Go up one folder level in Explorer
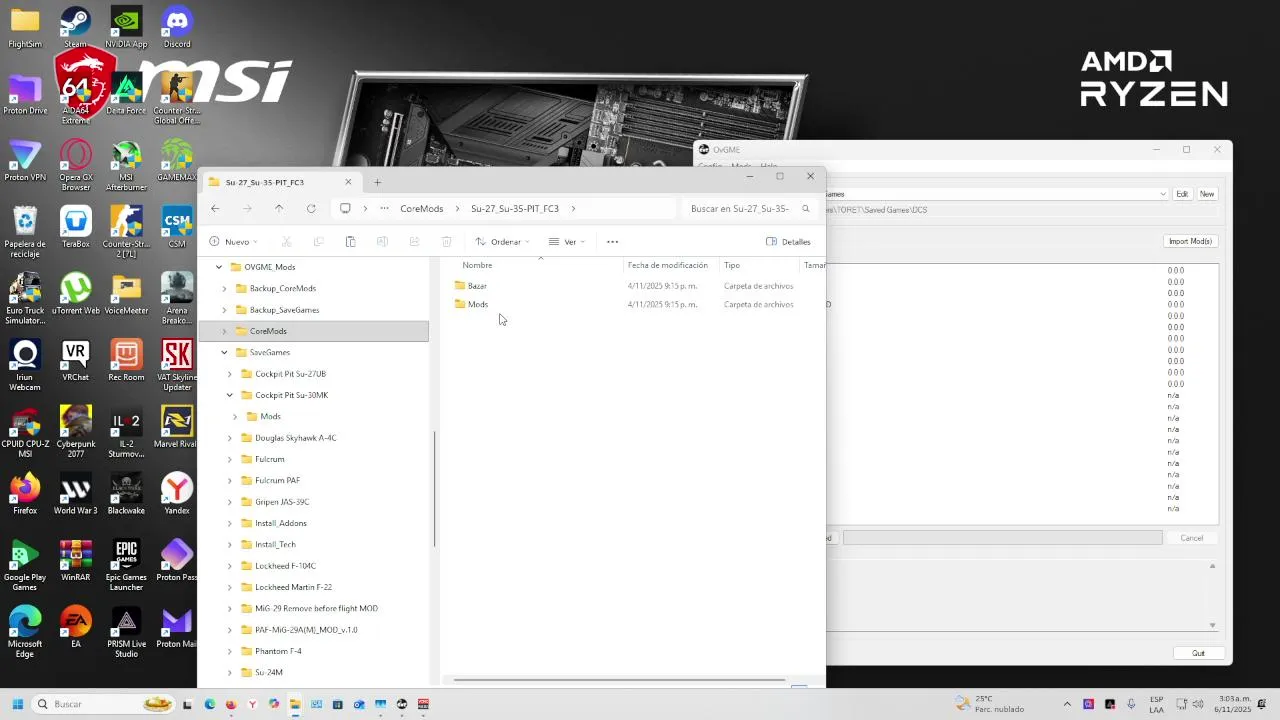The width and height of the screenshot is (1280, 720). point(279,208)
